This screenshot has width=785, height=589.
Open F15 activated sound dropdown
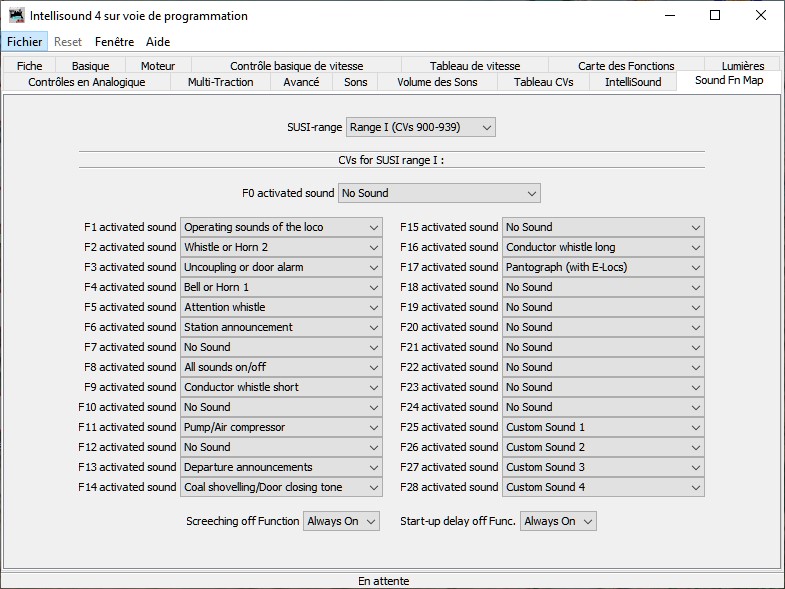click(x=603, y=227)
